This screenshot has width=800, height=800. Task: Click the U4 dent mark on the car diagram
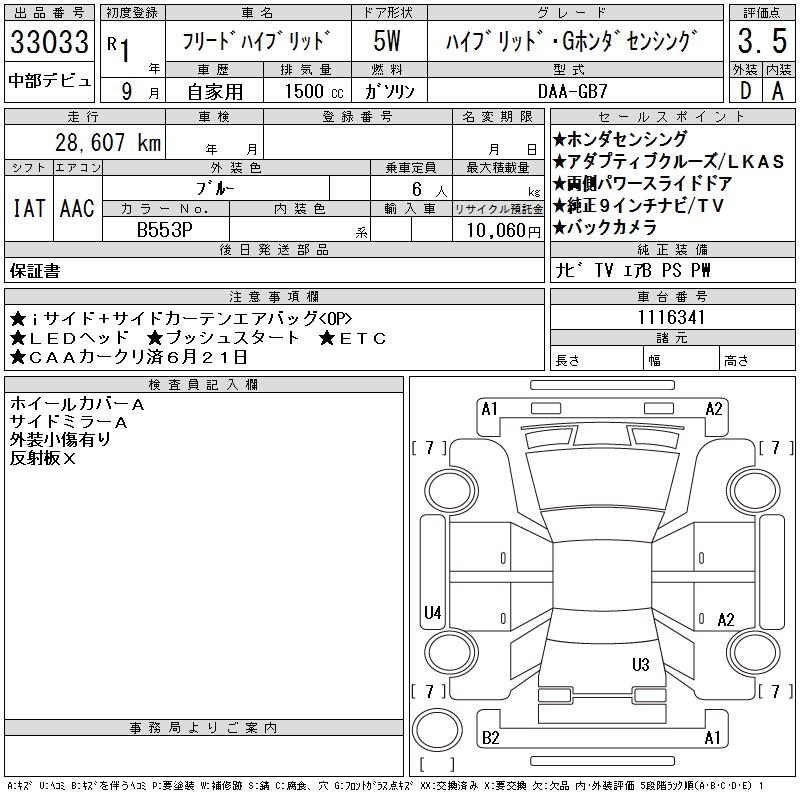[x=433, y=612]
